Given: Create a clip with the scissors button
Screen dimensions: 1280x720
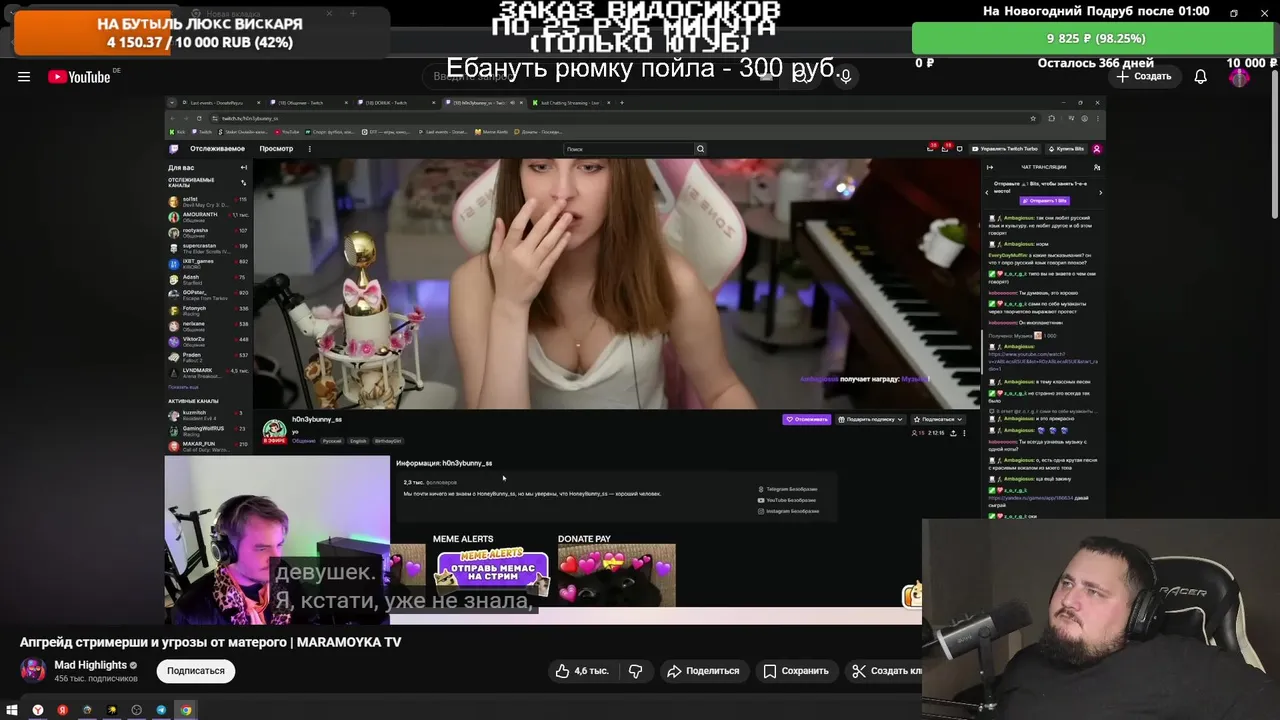Looking at the screenshot, I should 884,671.
